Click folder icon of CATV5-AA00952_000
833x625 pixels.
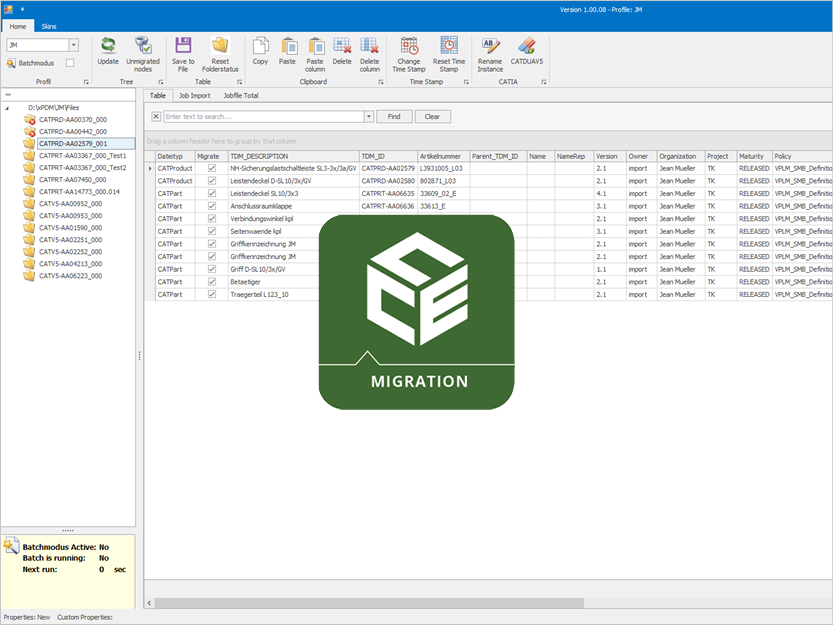click(29, 204)
